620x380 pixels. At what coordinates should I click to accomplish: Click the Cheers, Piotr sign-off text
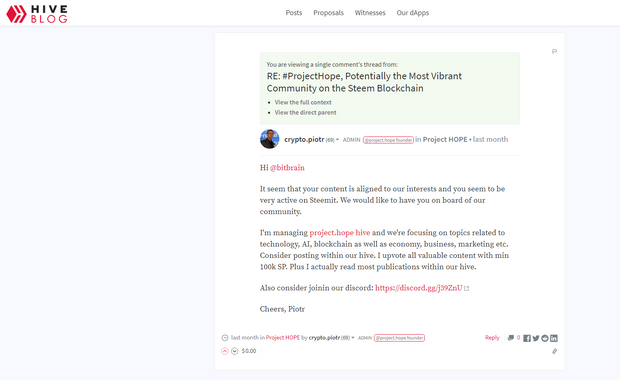(x=282, y=309)
